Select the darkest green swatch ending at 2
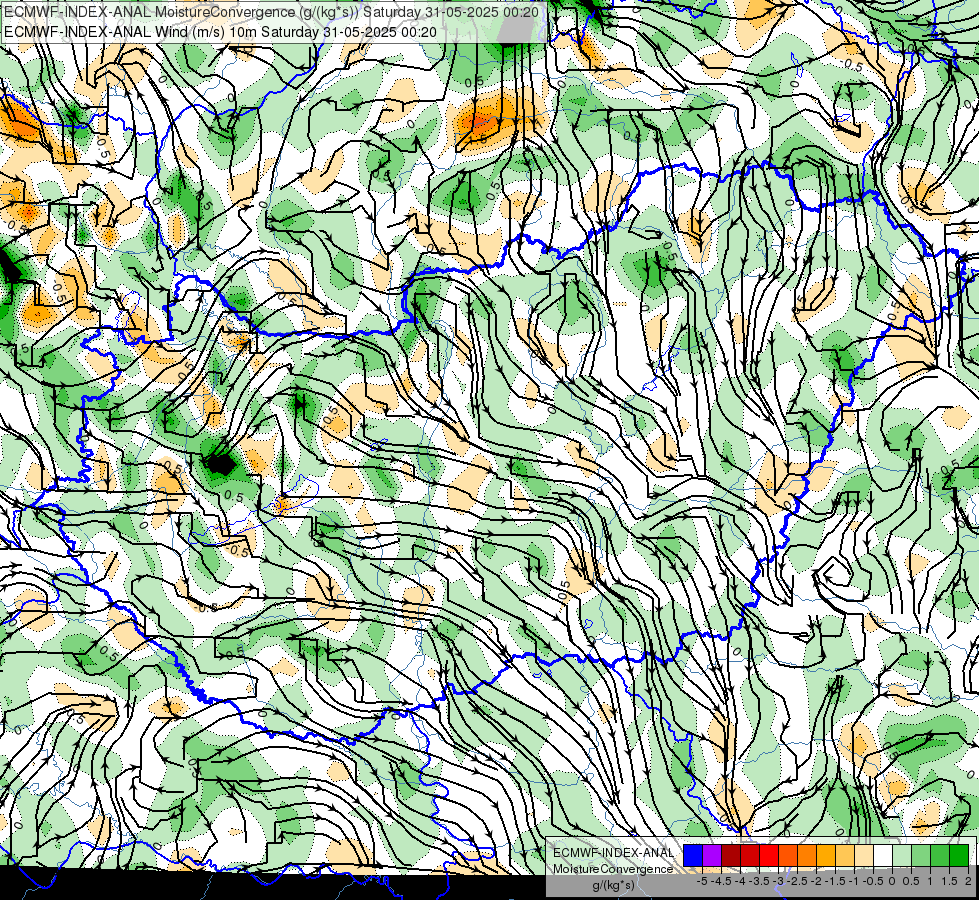The height and width of the screenshot is (900, 979). click(x=959, y=856)
